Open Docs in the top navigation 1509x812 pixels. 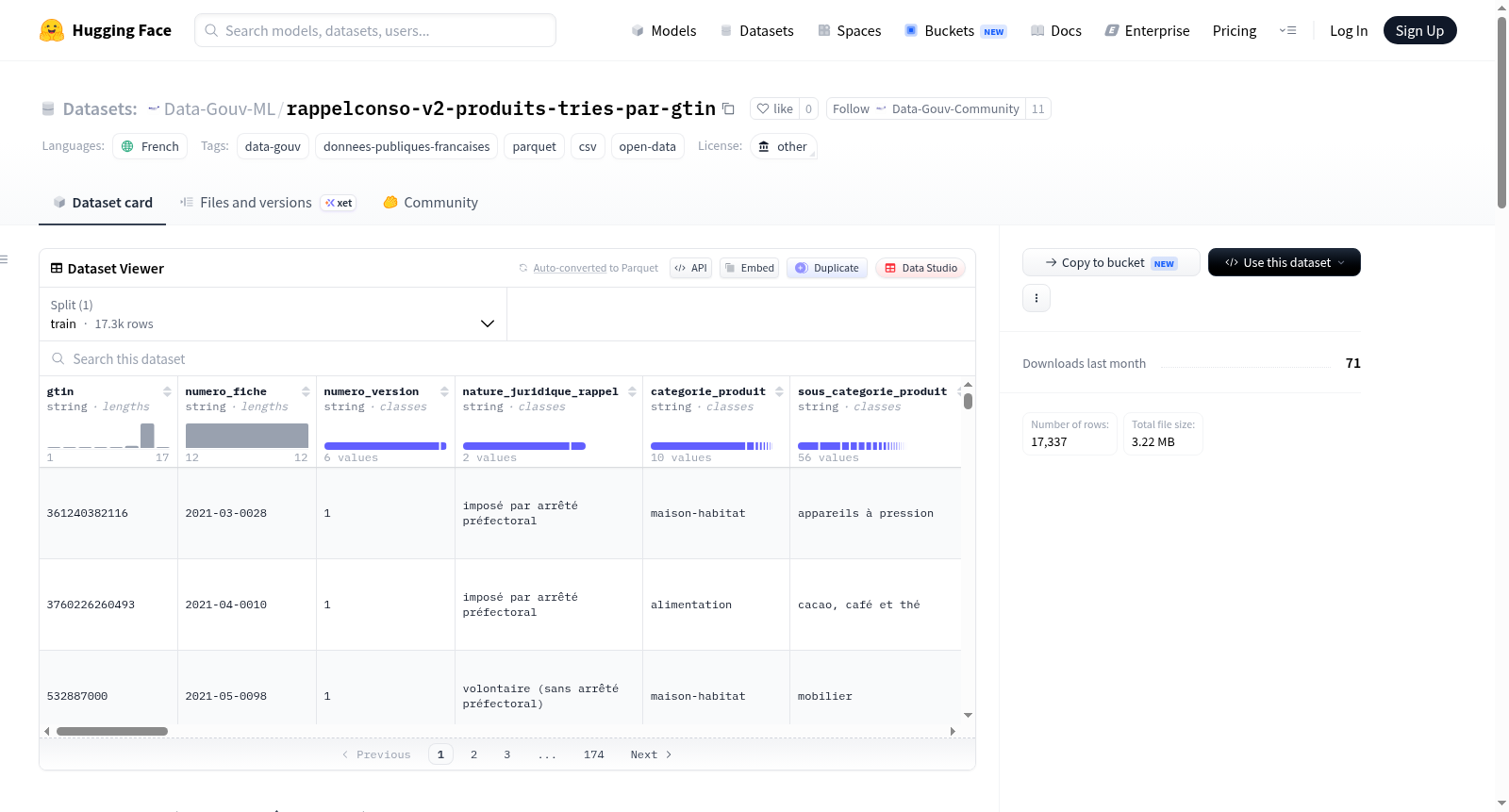coord(1055,30)
